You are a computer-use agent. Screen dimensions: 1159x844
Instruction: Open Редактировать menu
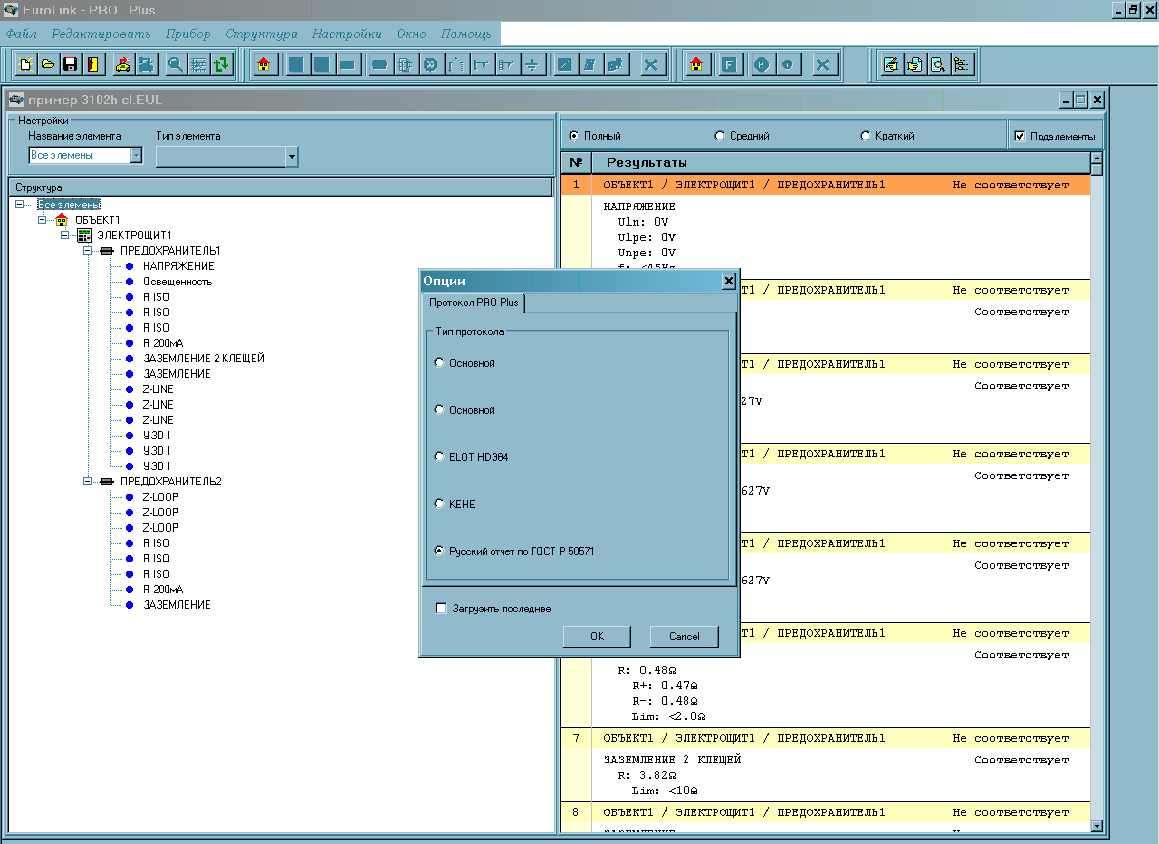click(101, 34)
